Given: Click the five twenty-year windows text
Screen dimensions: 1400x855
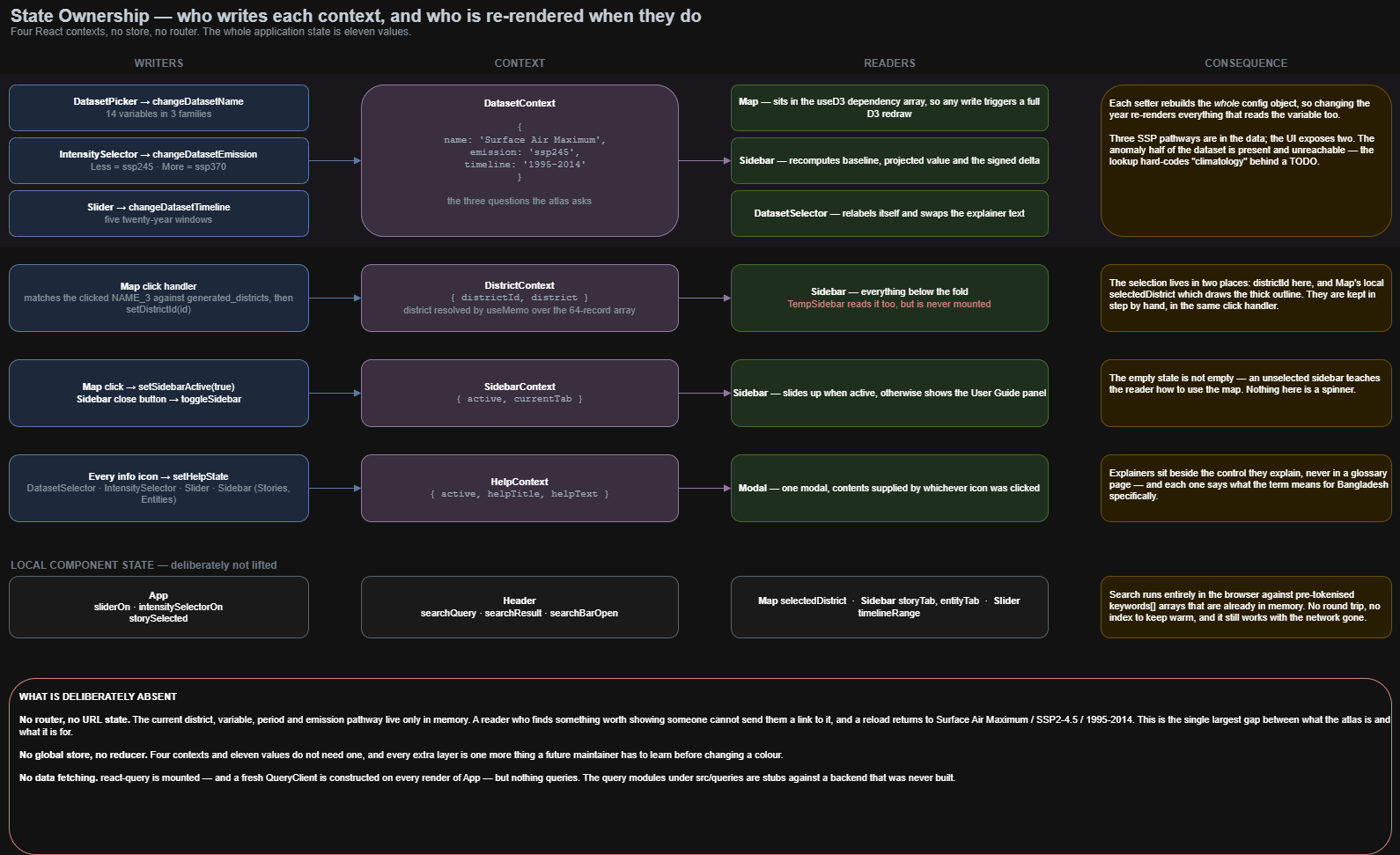Looking at the screenshot, I should (158, 219).
